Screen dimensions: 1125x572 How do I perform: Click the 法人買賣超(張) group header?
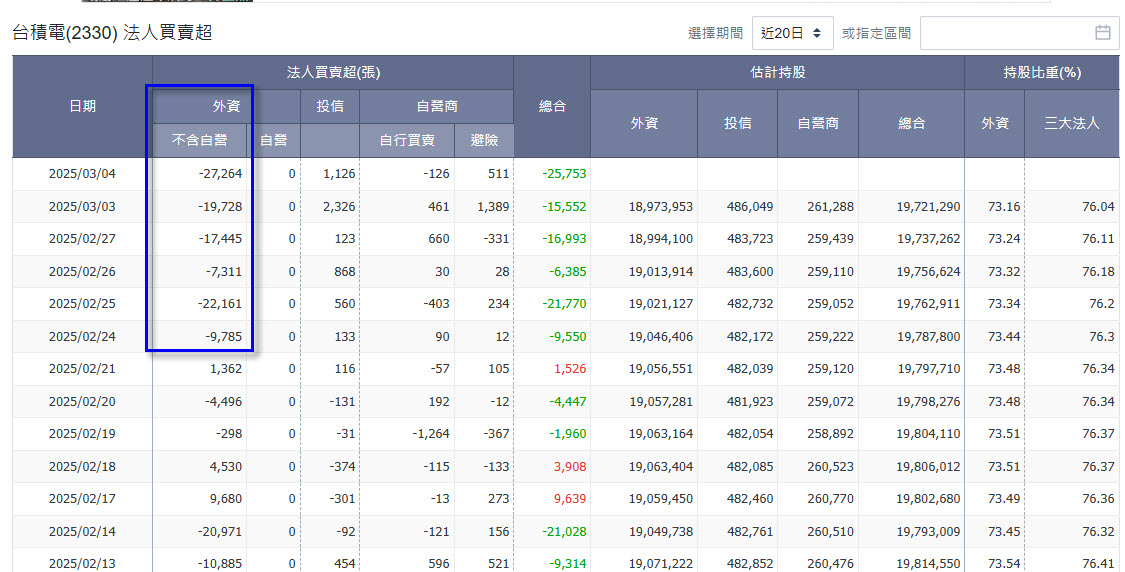pos(333,72)
